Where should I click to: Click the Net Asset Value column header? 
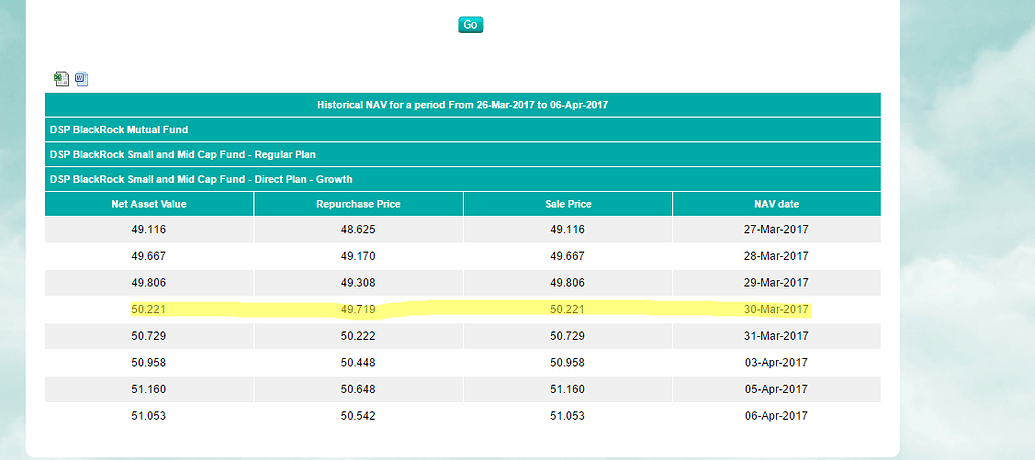point(149,204)
